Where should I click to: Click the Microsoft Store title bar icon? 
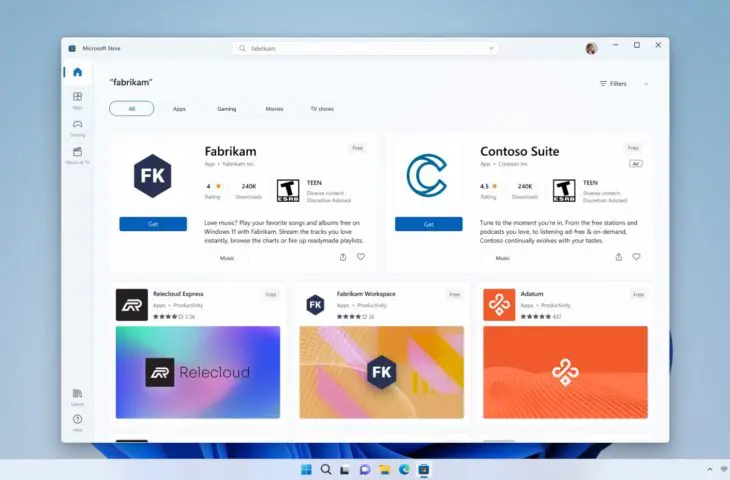(x=72, y=48)
